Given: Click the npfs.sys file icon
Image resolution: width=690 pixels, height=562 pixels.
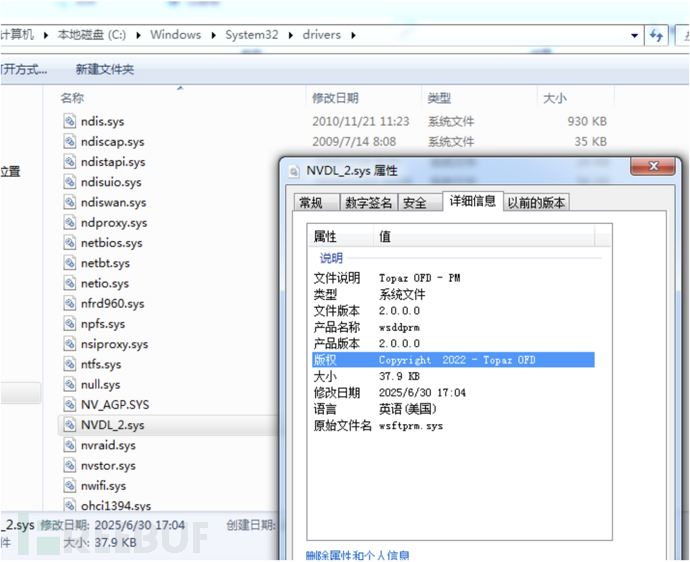Looking at the screenshot, I should click(x=70, y=323).
